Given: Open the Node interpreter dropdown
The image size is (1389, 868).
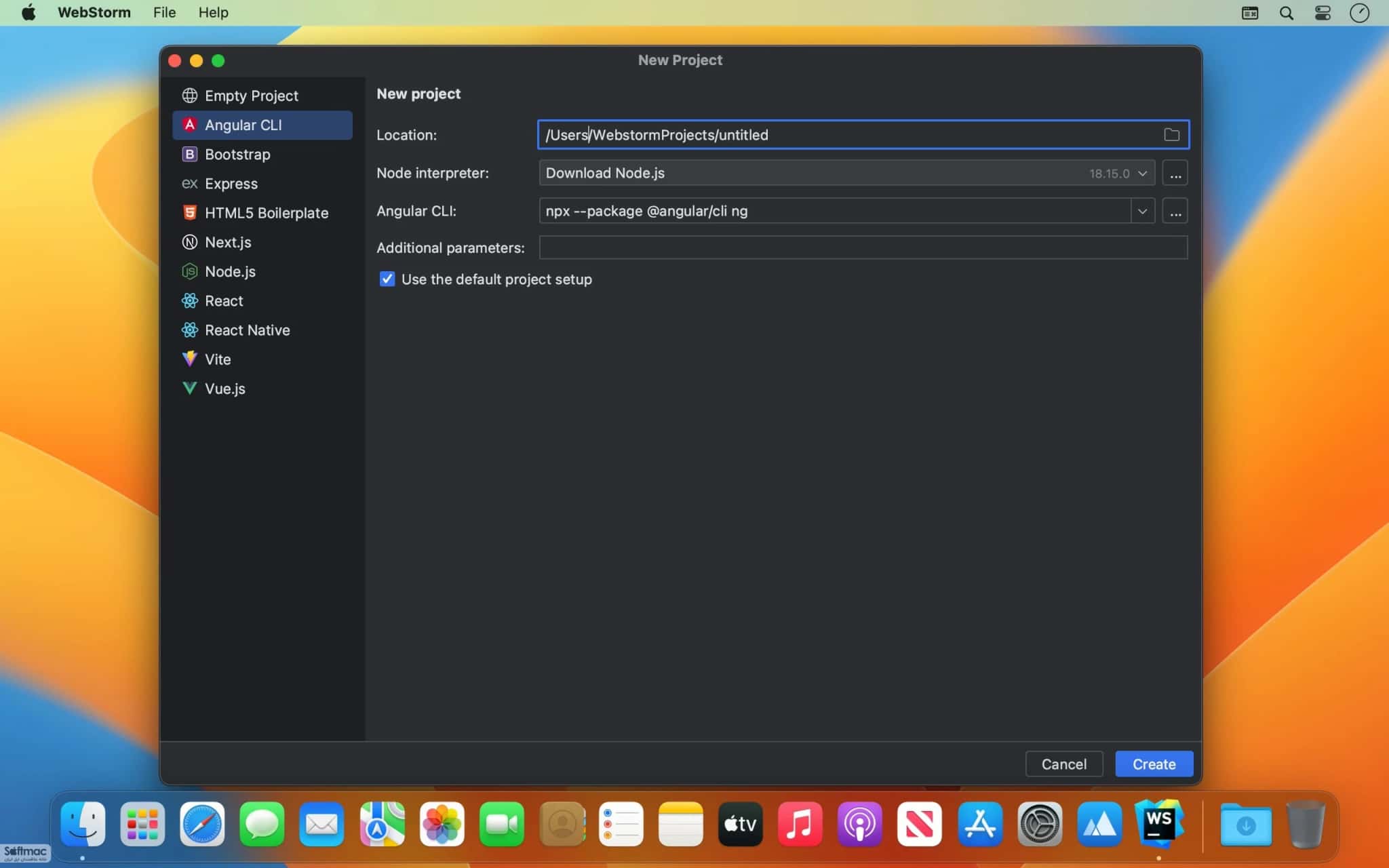Looking at the screenshot, I should coord(846,173).
